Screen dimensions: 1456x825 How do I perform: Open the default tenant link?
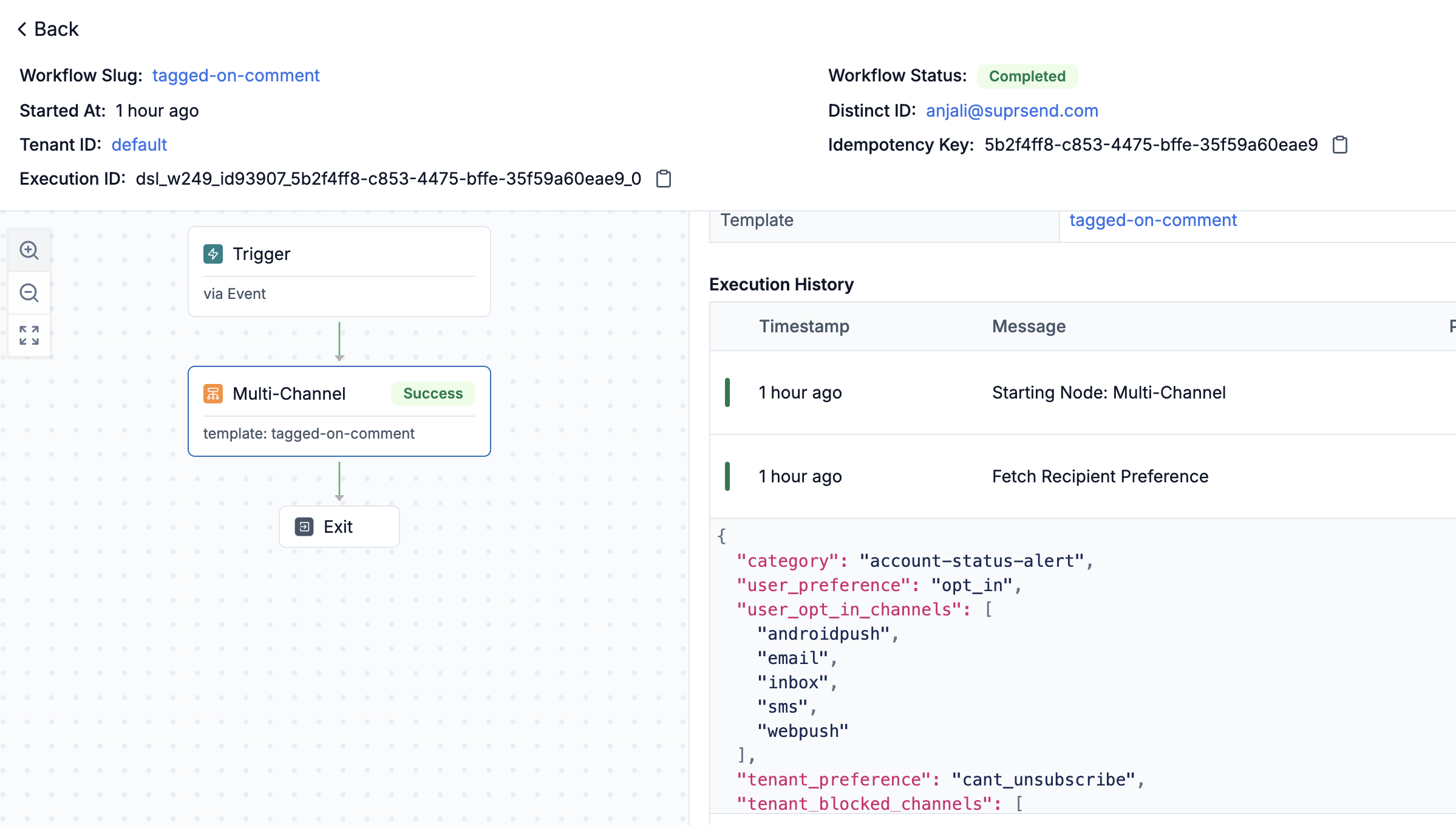coord(139,145)
